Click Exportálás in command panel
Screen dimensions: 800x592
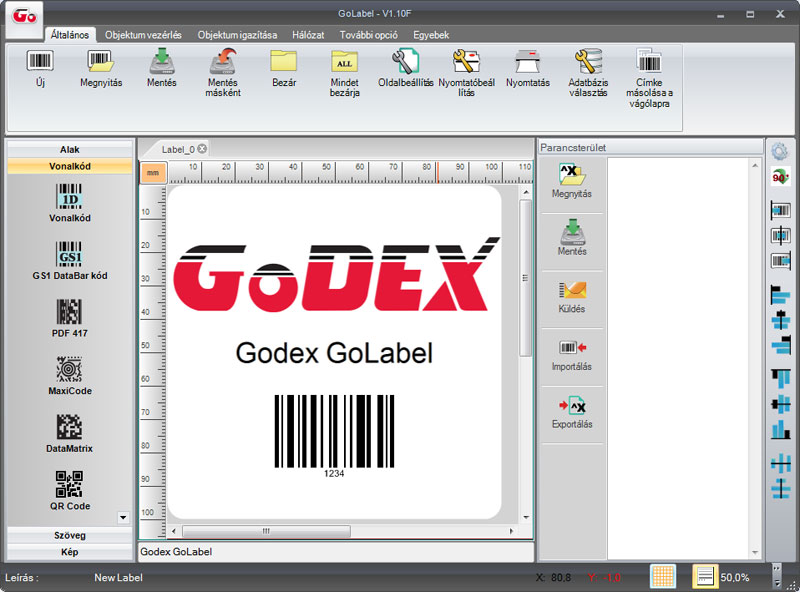tap(572, 412)
